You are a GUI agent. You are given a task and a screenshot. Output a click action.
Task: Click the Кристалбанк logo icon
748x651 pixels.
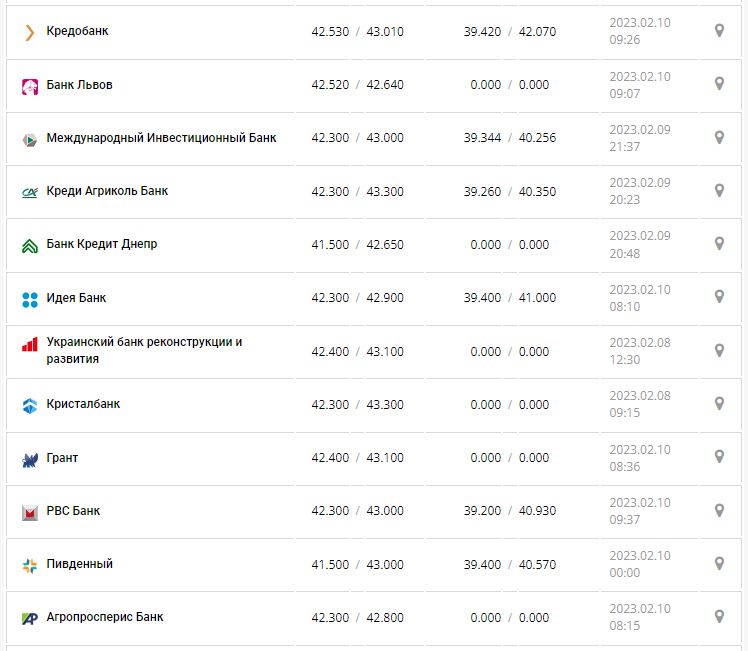pyautogui.click(x=29, y=405)
